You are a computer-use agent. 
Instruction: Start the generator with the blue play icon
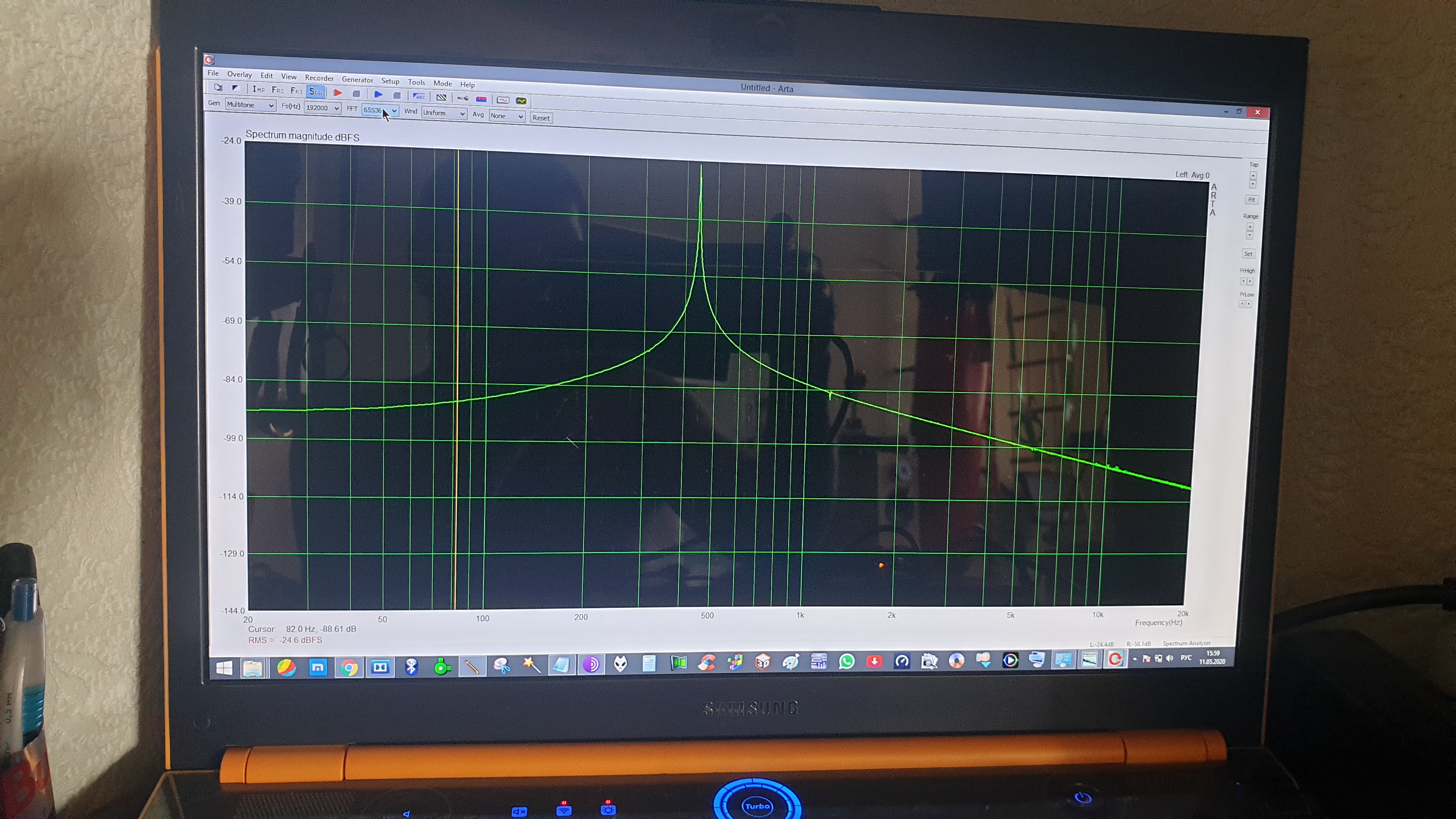coord(378,94)
